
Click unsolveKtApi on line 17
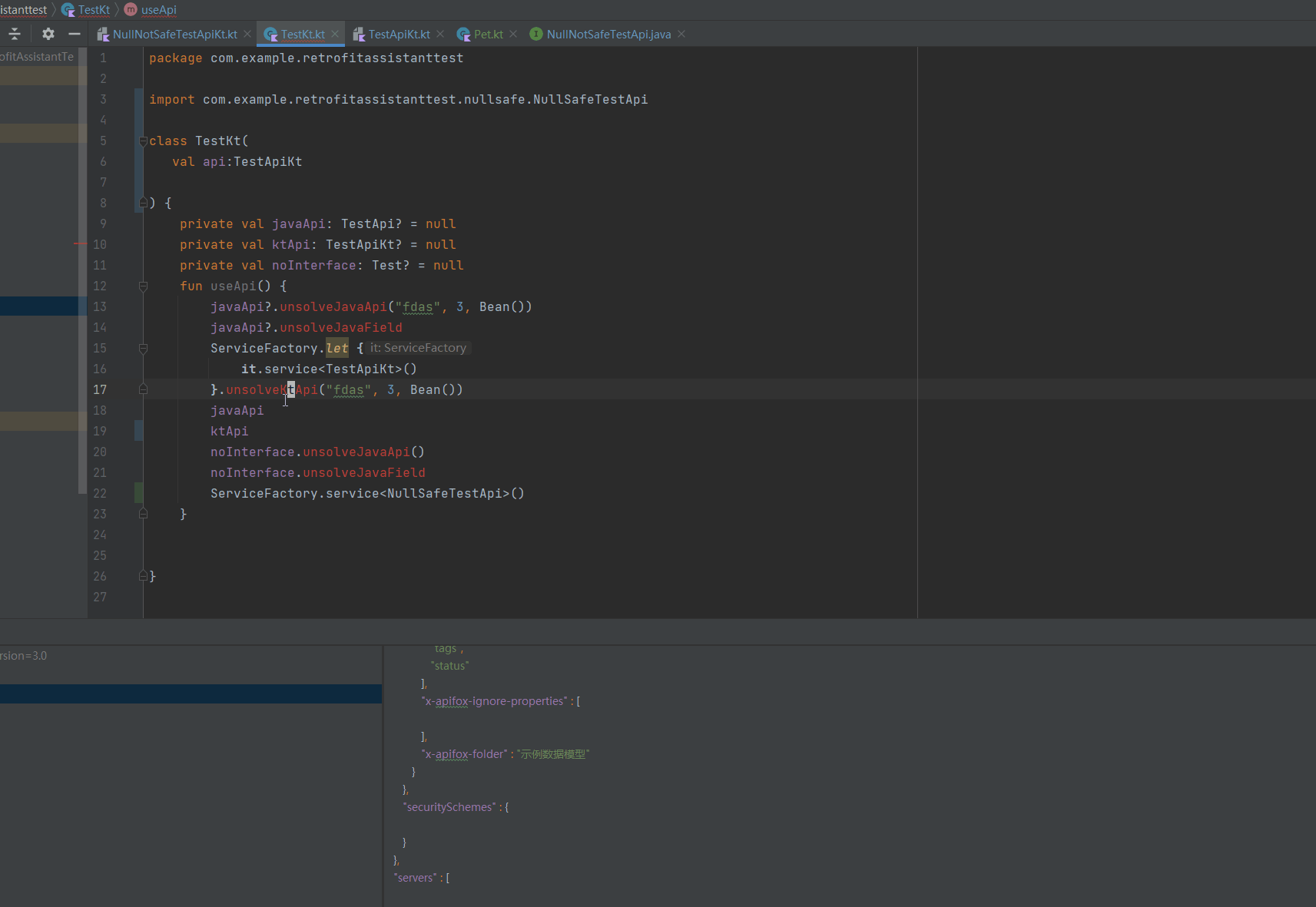(272, 390)
